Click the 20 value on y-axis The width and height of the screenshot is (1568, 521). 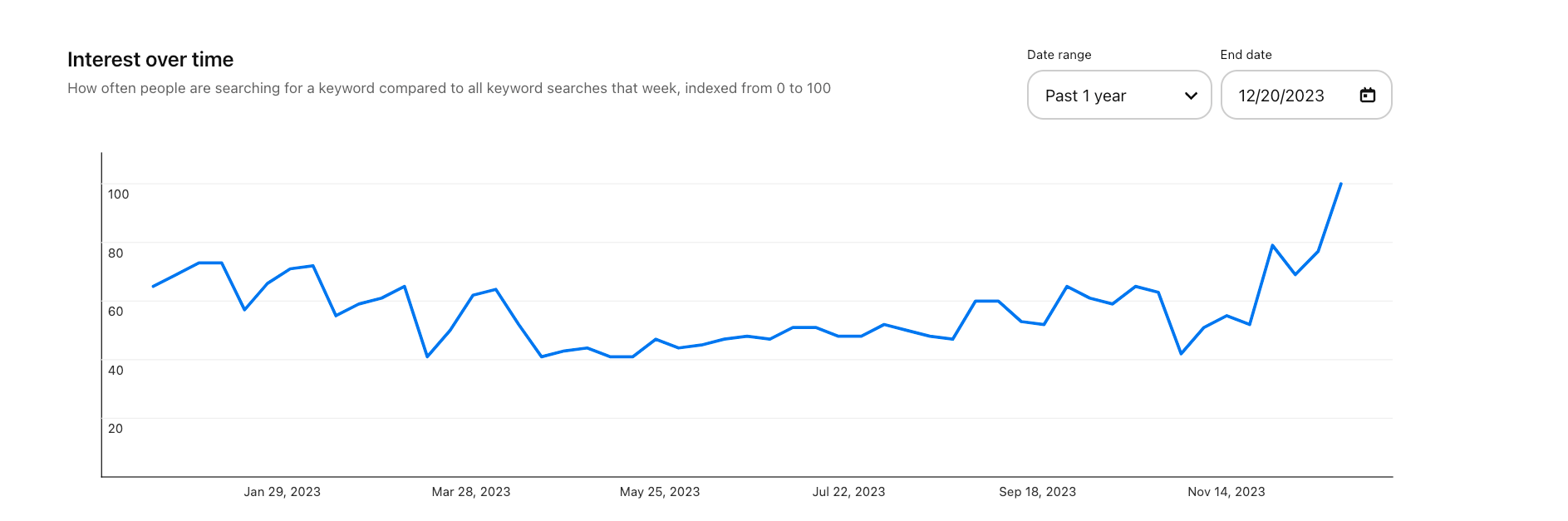[116, 429]
